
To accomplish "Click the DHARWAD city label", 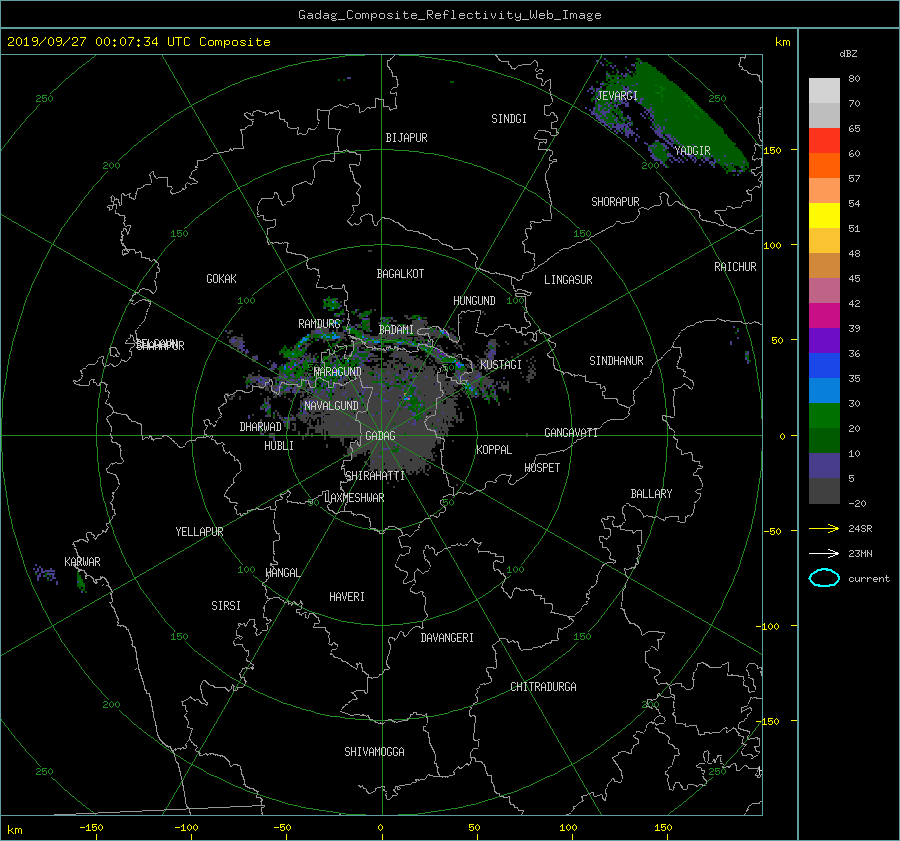I will click(x=261, y=427).
